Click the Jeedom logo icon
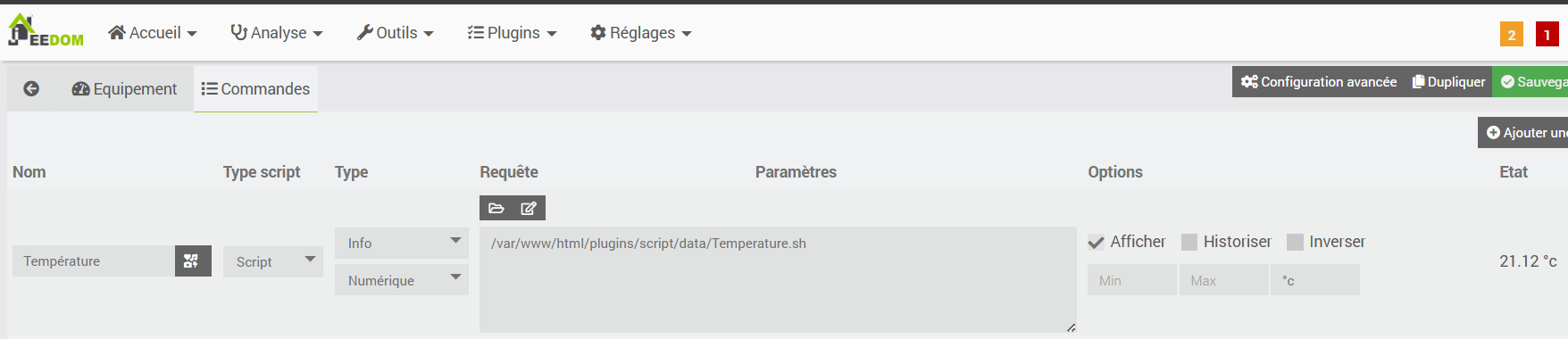 [45, 31]
